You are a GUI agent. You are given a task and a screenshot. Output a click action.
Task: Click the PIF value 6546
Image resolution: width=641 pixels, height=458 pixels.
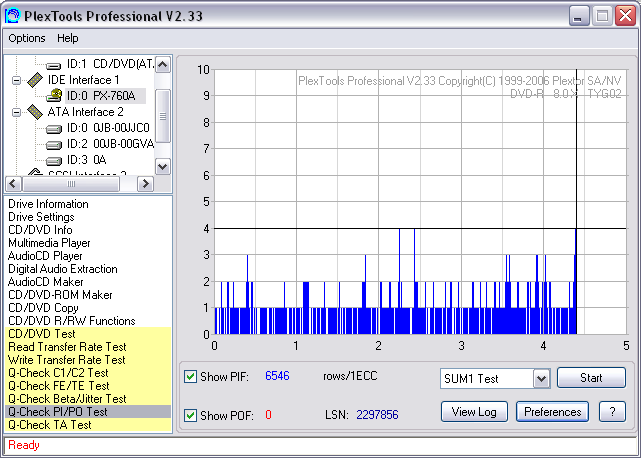pos(277,376)
